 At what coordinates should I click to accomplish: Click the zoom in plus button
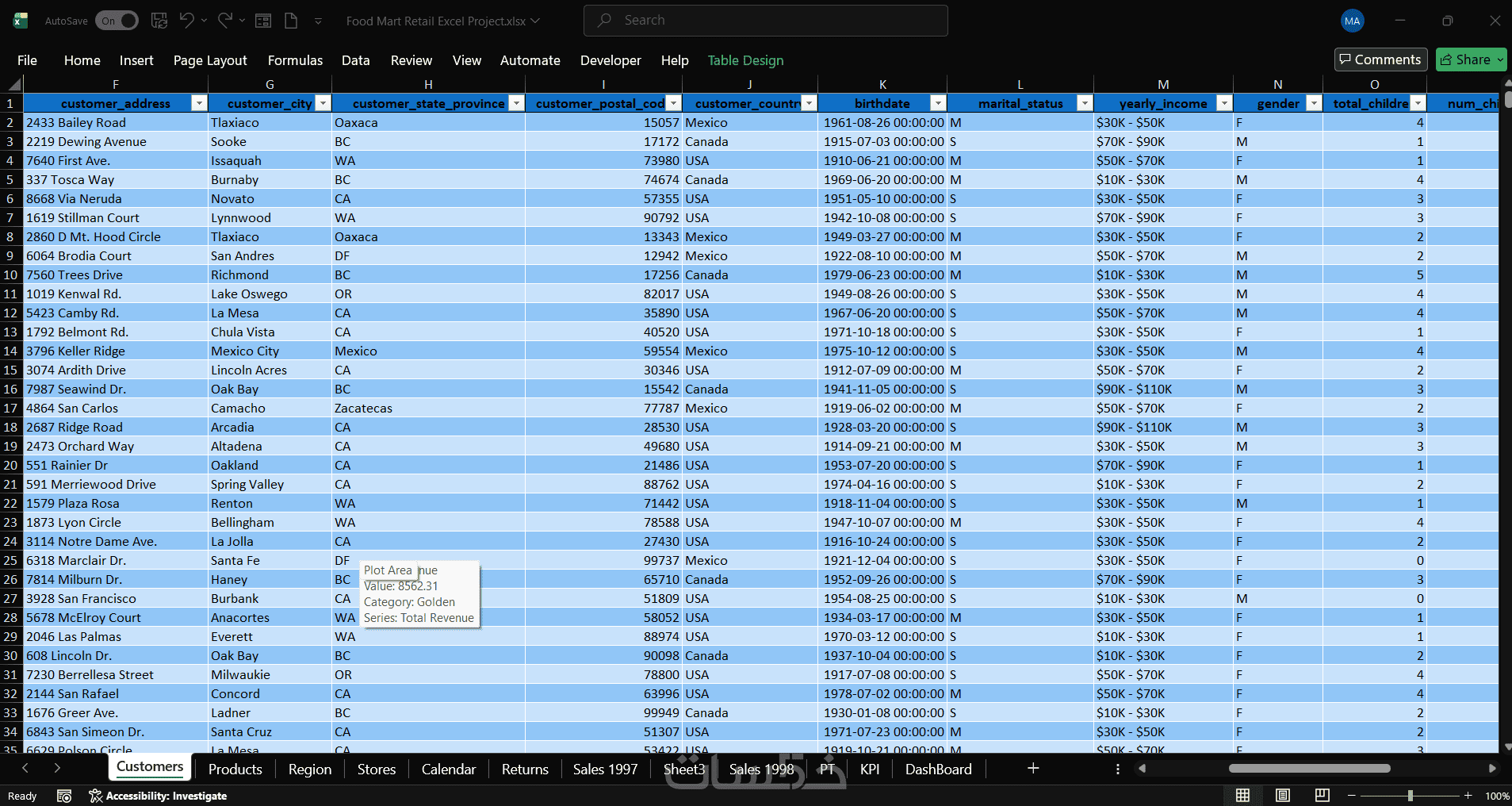click(x=1468, y=796)
